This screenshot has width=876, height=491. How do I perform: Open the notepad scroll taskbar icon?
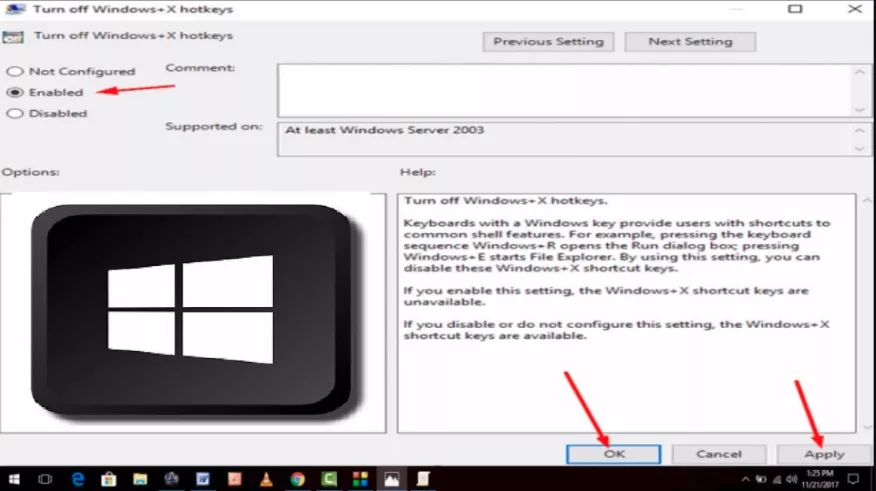[423, 479]
